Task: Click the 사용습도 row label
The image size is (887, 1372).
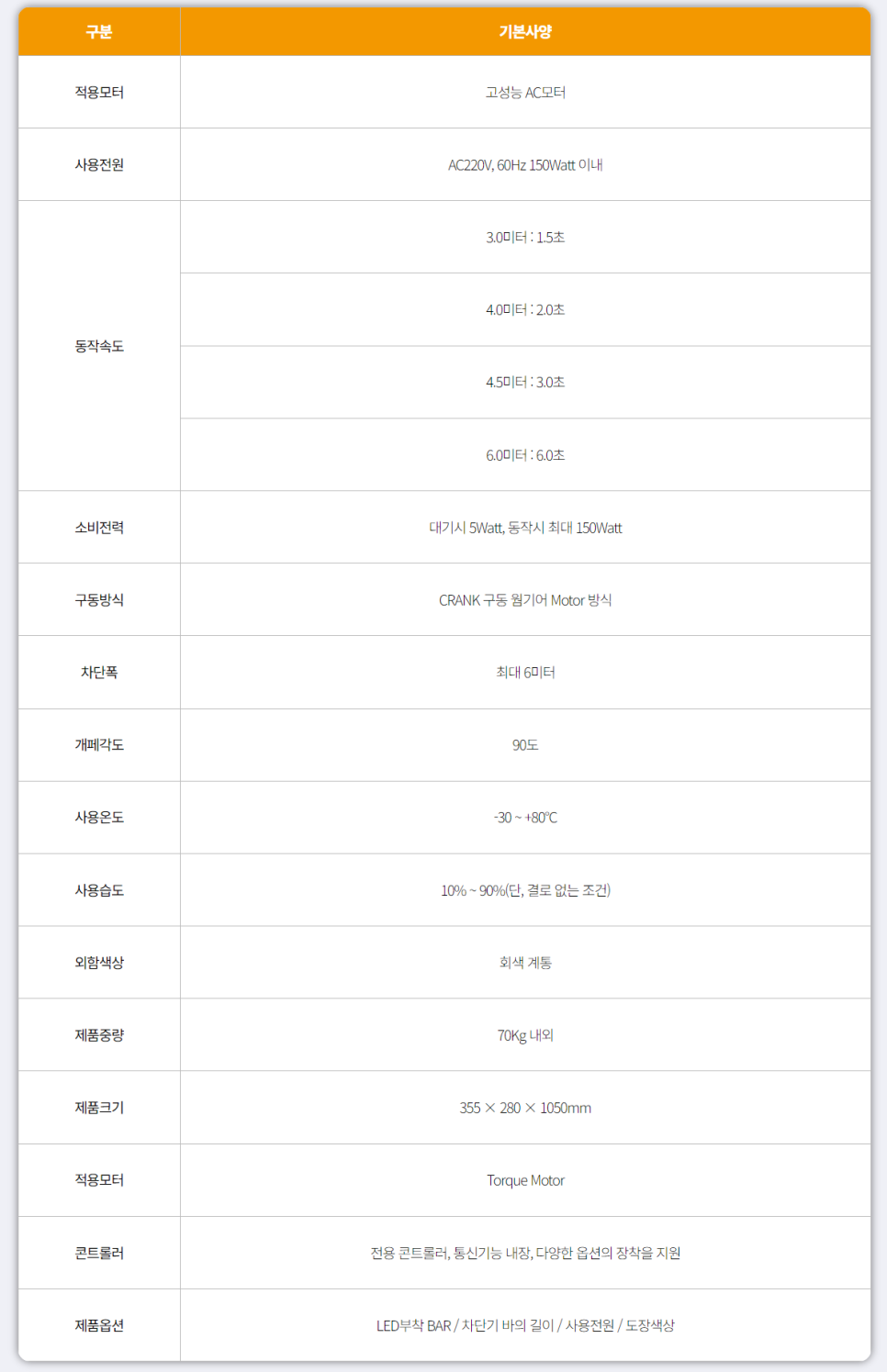Action: coord(99,890)
